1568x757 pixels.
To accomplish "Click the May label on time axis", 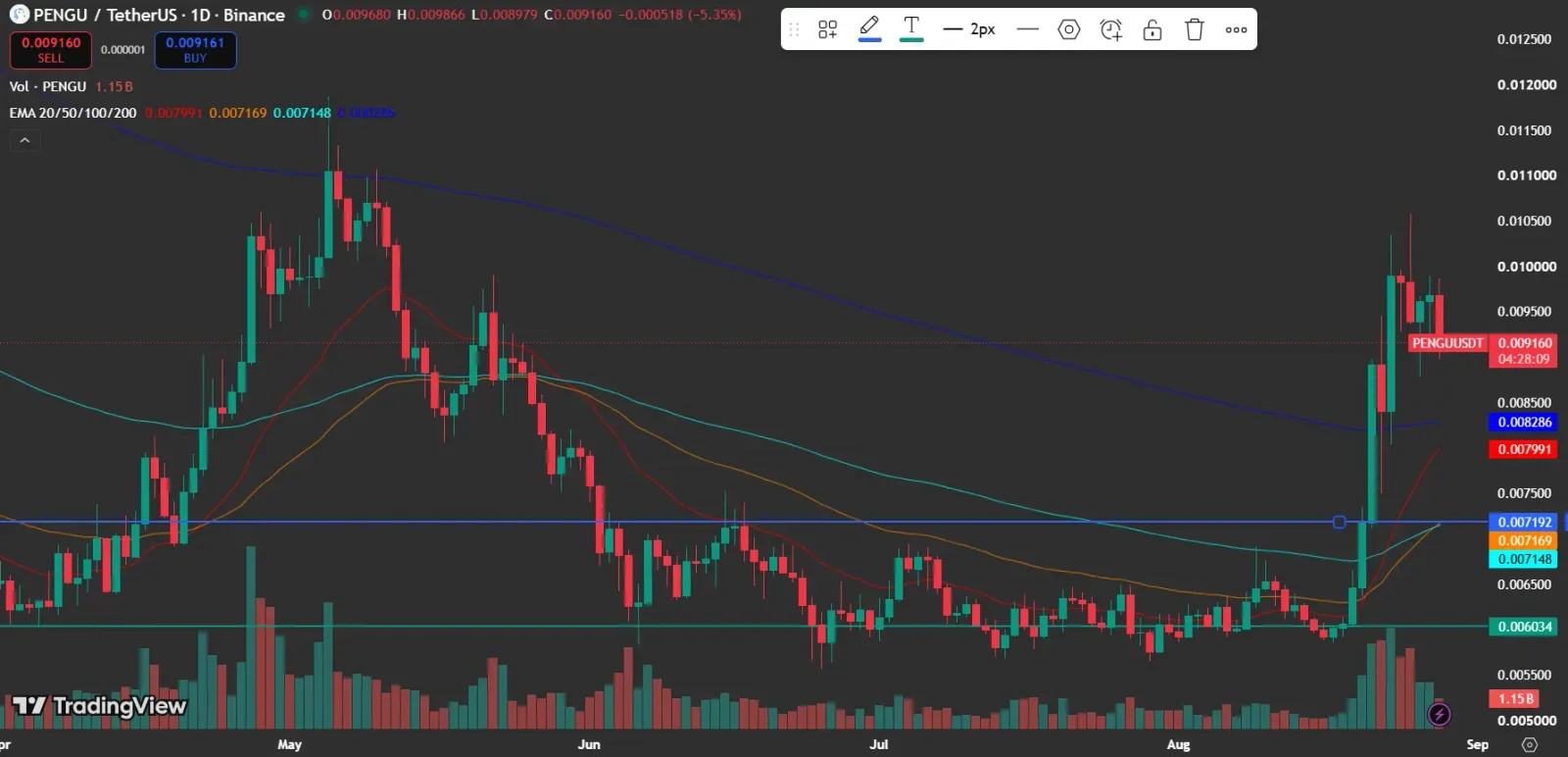I will click(x=290, y=744).
